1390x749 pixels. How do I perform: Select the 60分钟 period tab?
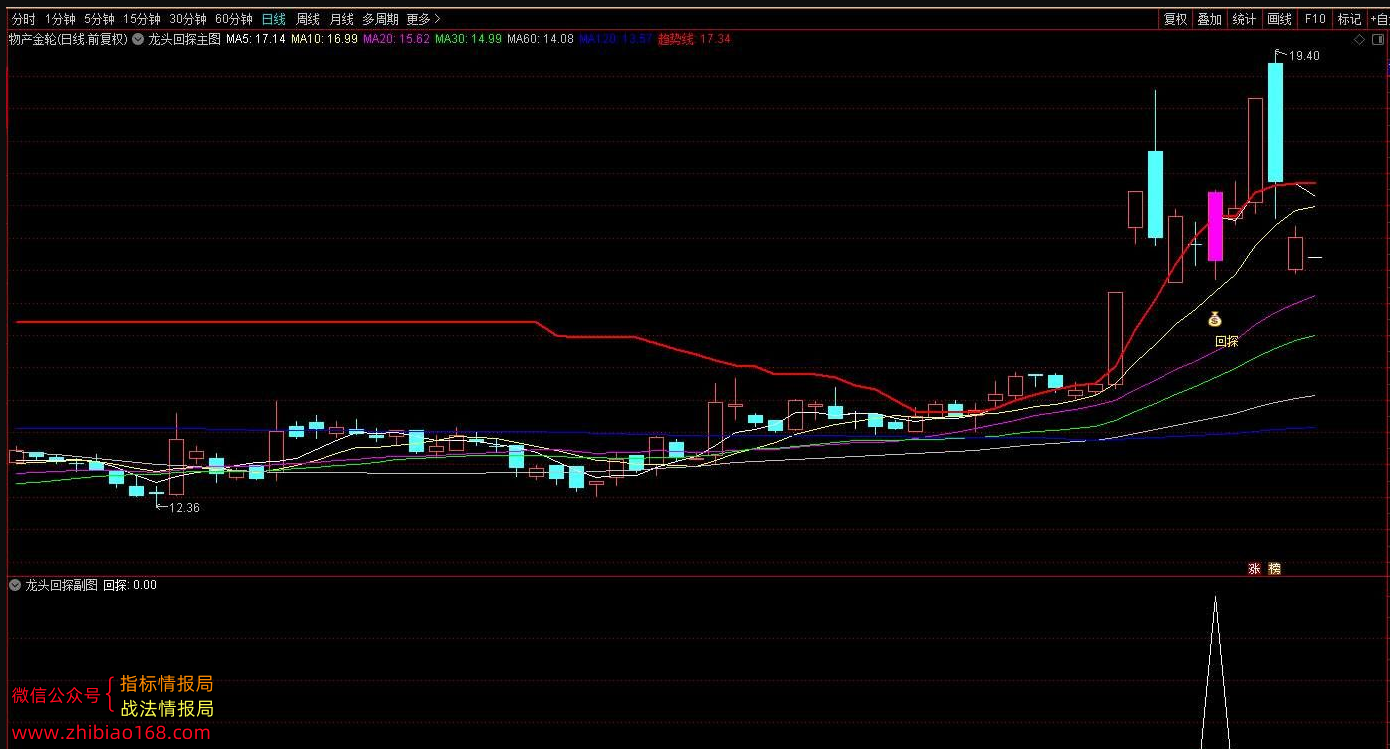[x=233, y=19]
